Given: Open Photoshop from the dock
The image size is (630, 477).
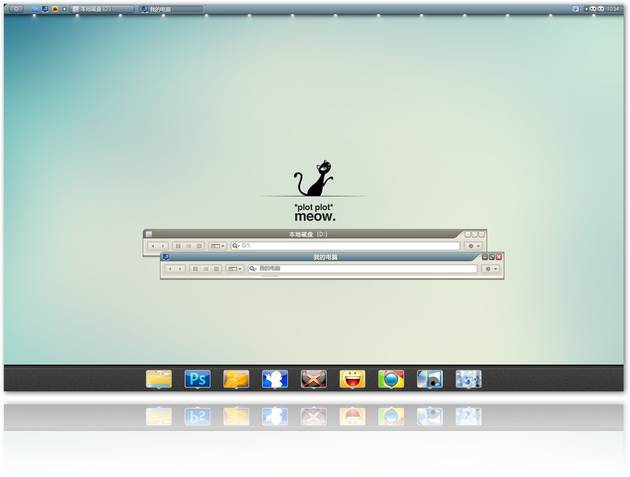Looking at the screenshot, I should click(x=197, y=379).
